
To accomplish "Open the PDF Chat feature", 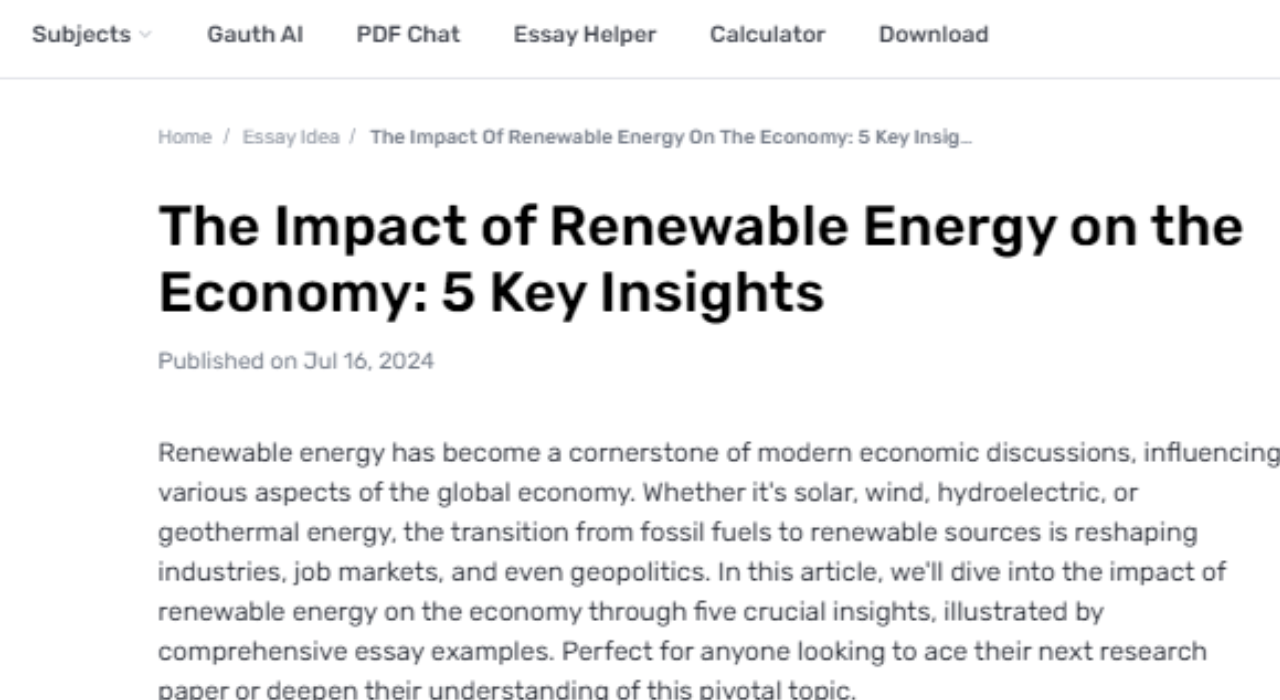I will click(x=407, y=35).
